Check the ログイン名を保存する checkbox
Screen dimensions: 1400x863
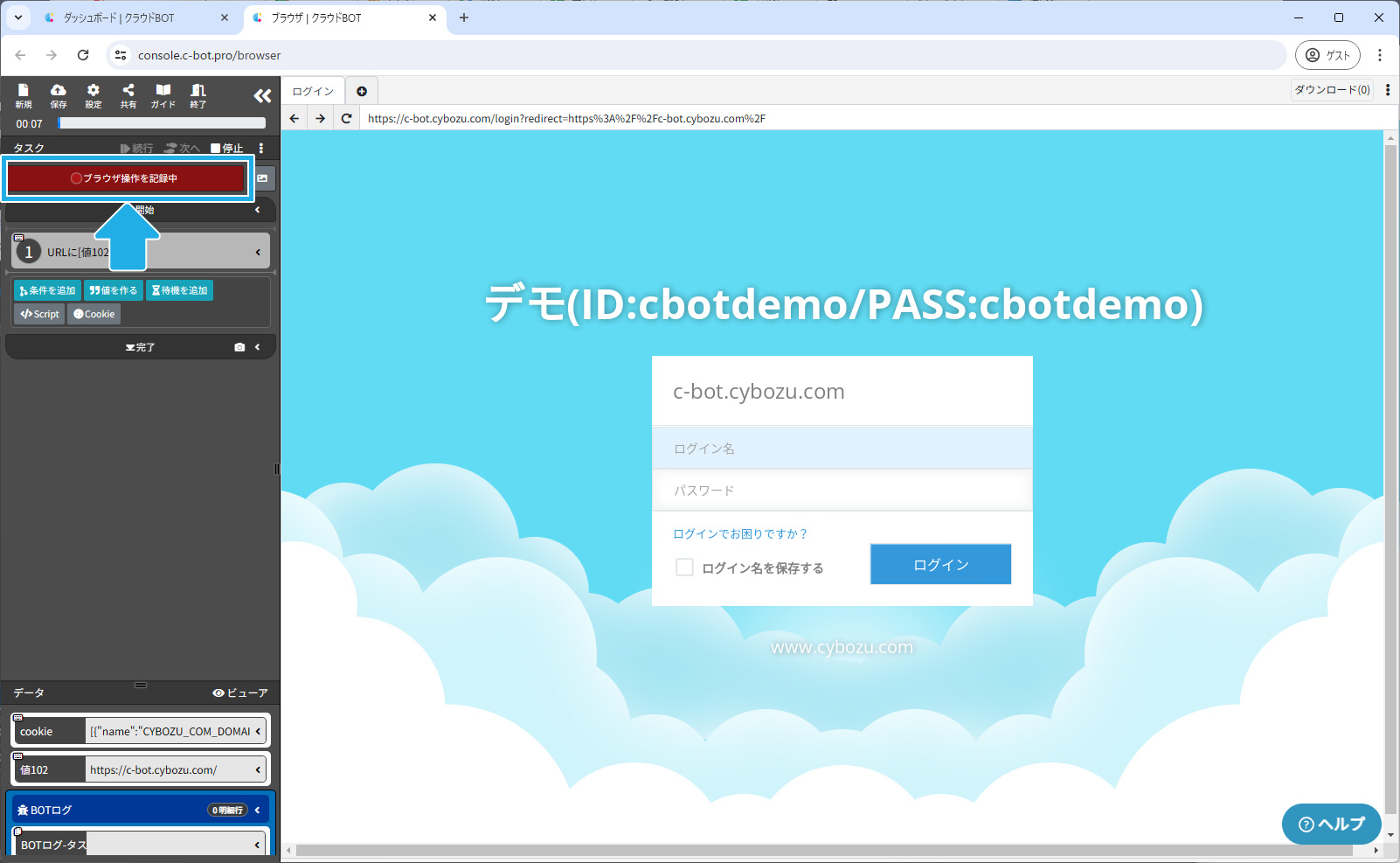[x=684, y=567]
